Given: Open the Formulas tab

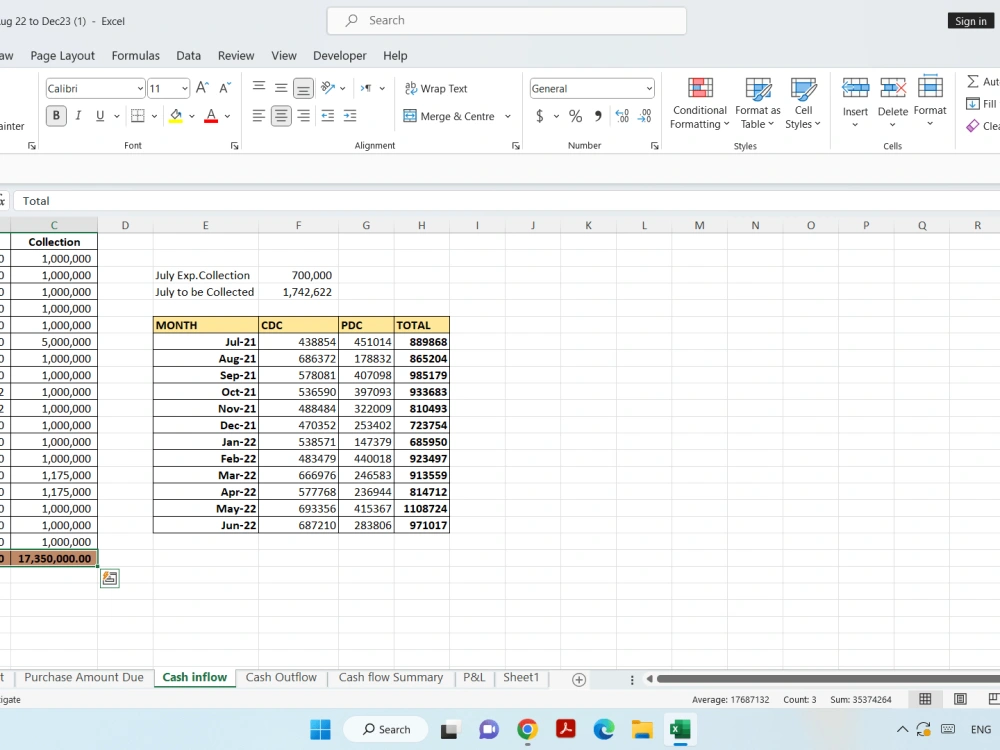Looking at the screenshot, I should point(135,55).
